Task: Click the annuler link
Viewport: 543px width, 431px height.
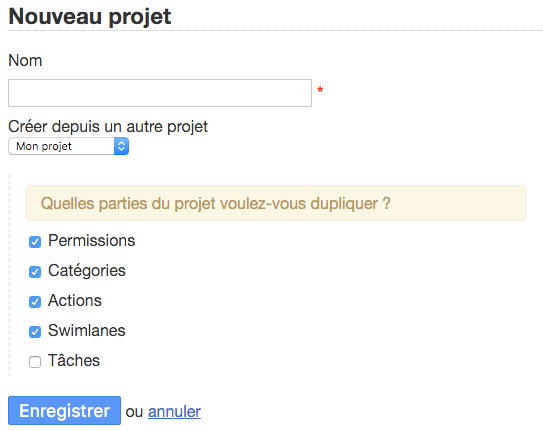Action: click(x=174, y=412)
